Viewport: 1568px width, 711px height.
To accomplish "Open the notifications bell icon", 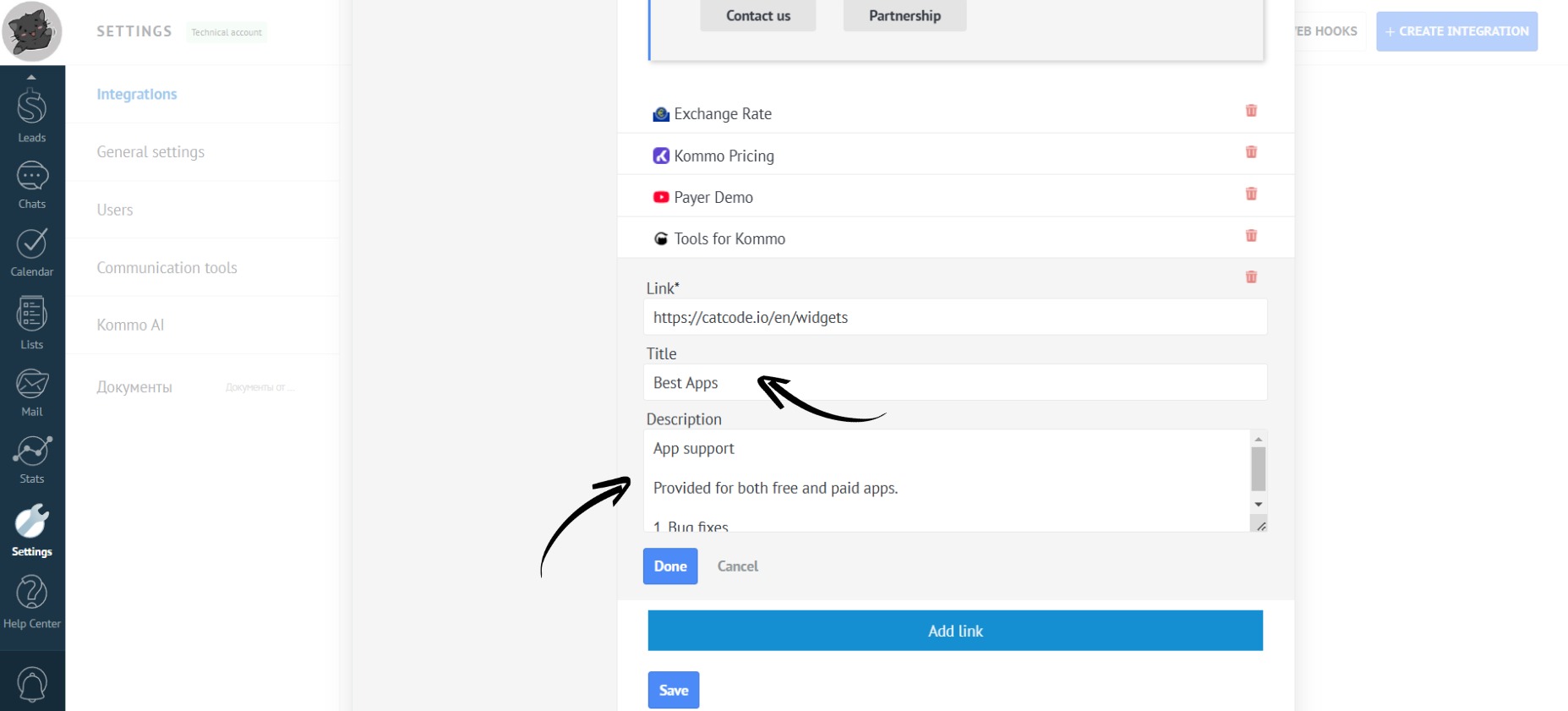I will pos(32,683).
